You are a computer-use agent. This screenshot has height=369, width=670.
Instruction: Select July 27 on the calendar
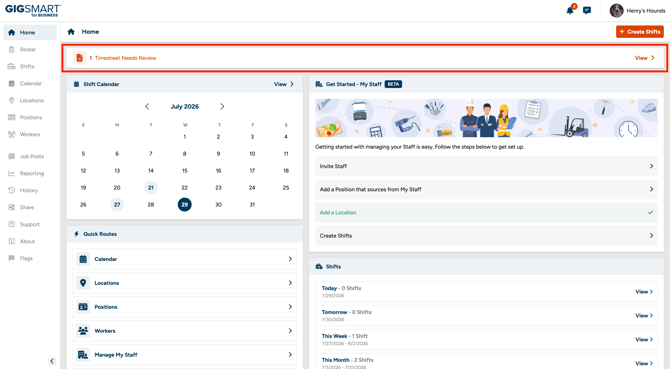coord(117,205)
